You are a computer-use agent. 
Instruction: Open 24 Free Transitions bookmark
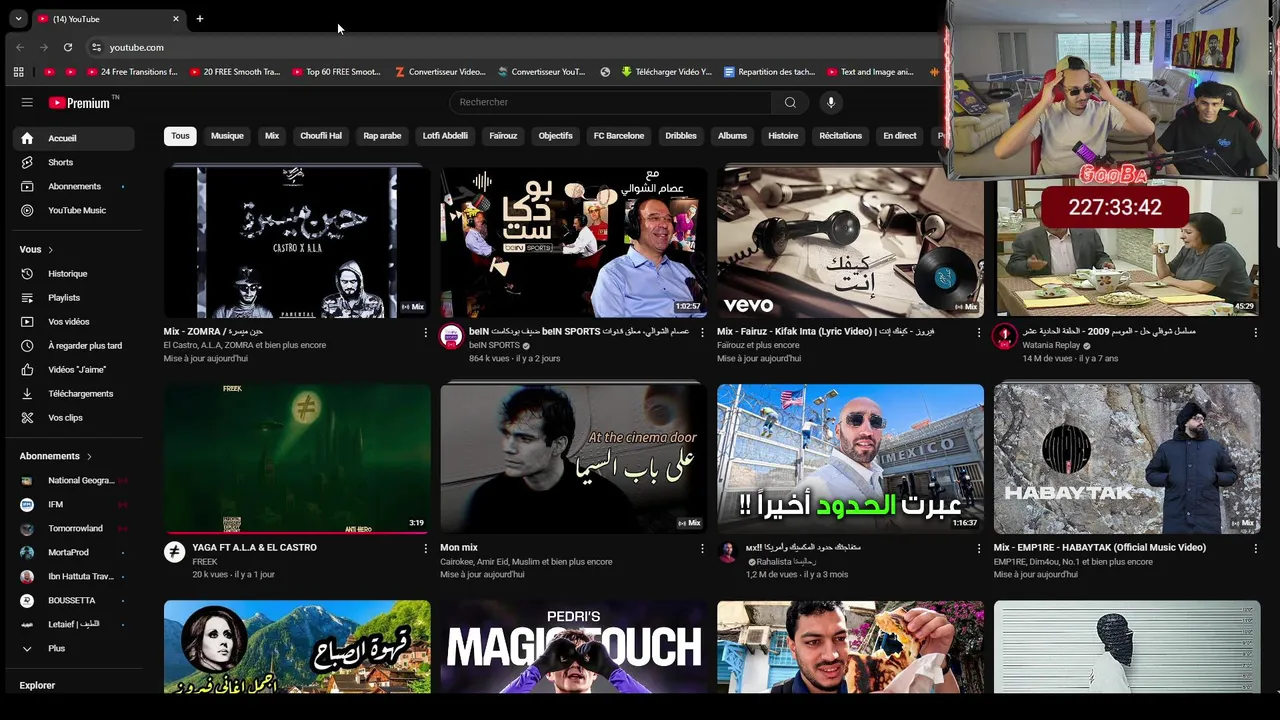tap(132, 72)
